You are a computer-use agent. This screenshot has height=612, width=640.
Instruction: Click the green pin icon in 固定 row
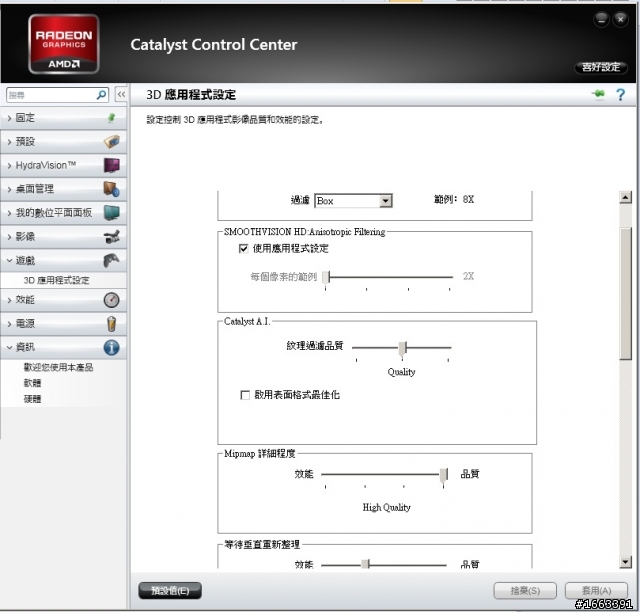(111, 118)
